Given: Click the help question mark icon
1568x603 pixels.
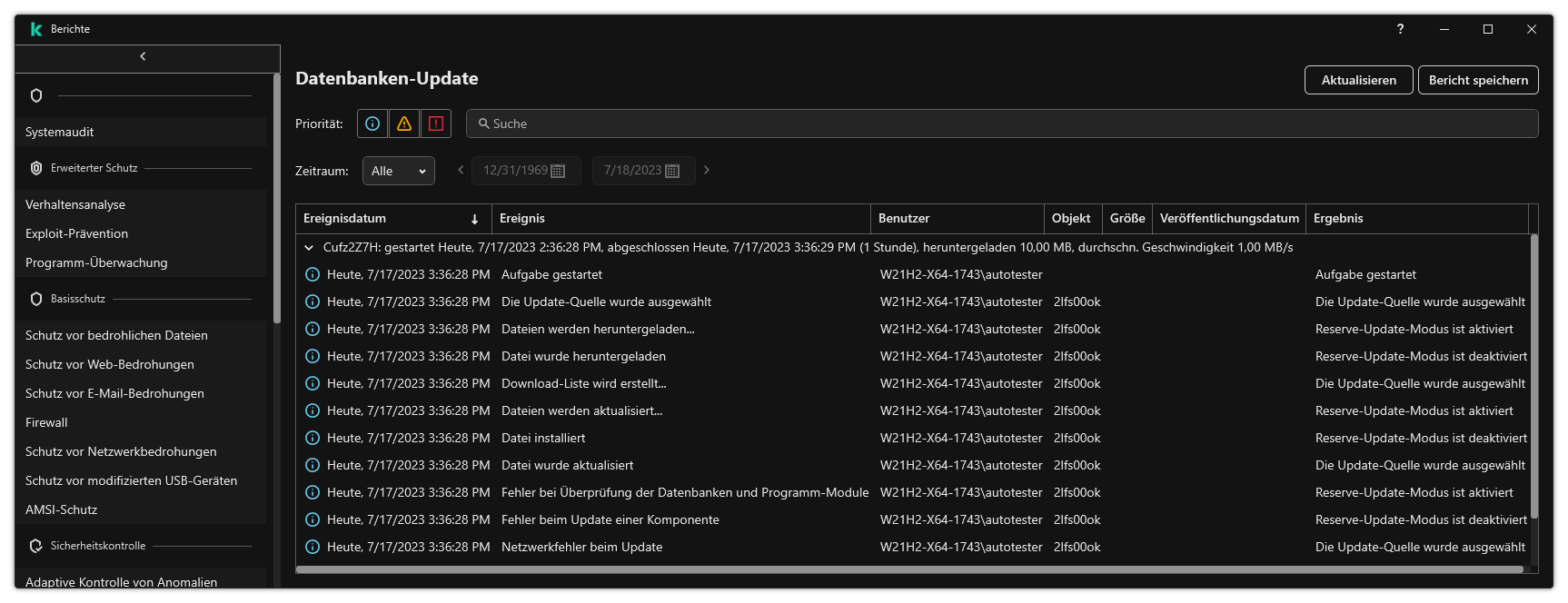Looking at the screenshot, I should (x=1400, y=29).
